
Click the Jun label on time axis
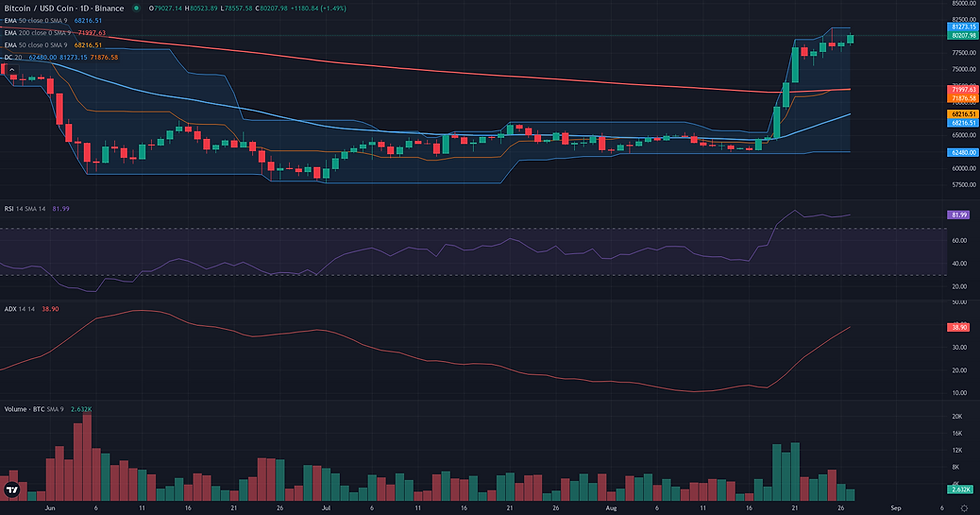(x=50, y=508)
